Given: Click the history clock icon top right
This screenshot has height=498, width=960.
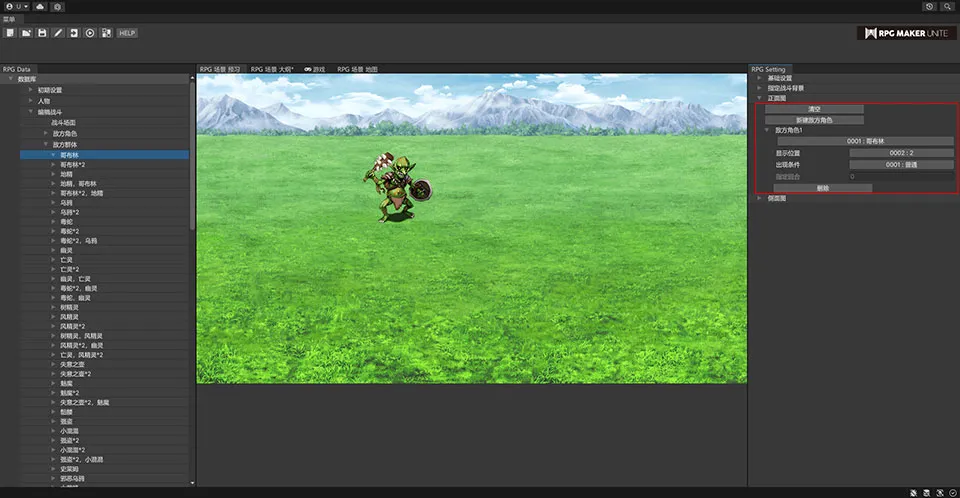Looking at the screenshot, I should 930,6.
